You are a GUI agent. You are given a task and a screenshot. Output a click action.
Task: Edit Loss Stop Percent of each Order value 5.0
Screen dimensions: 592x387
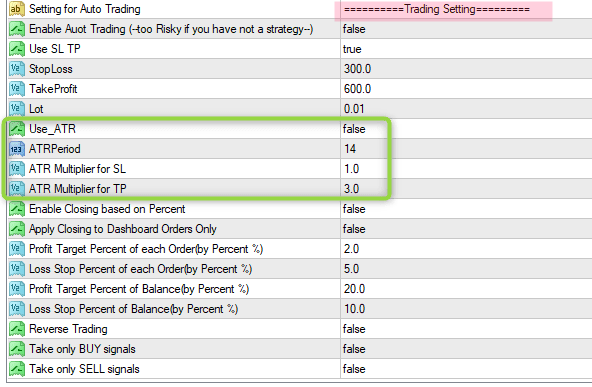pos(352,269)
